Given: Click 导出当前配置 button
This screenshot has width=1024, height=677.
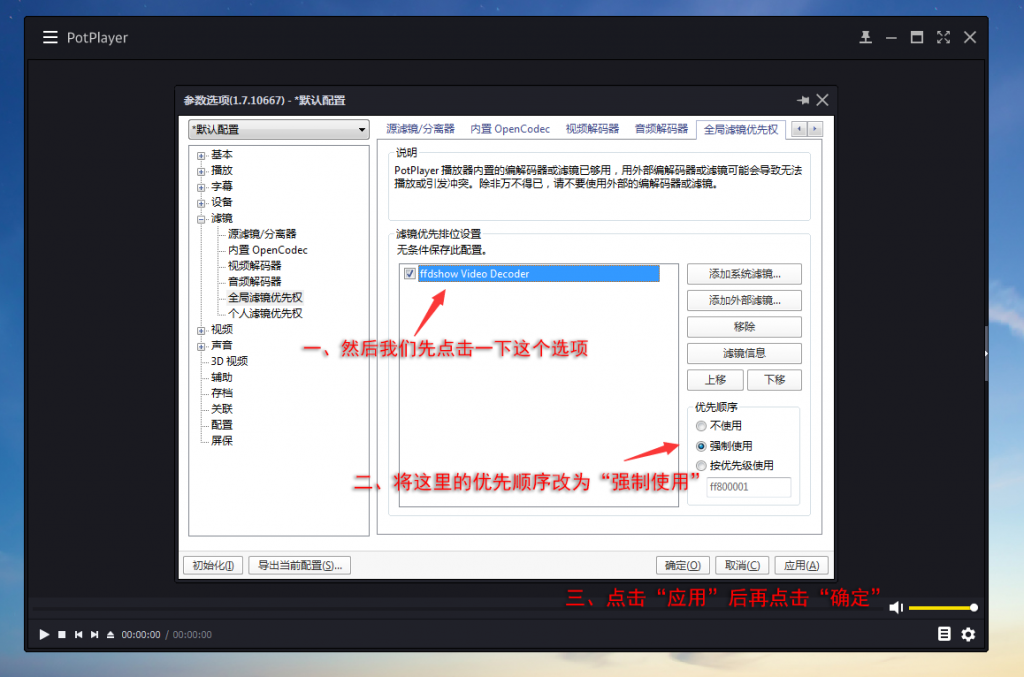Looking at the screenshot, I should click(299, 565).
